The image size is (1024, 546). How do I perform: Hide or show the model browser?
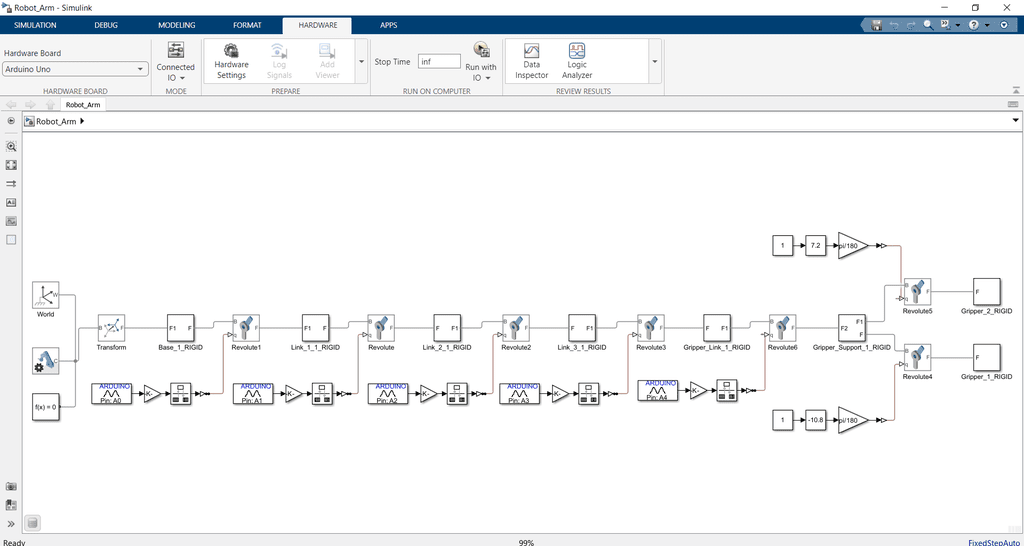coord(11,523)
